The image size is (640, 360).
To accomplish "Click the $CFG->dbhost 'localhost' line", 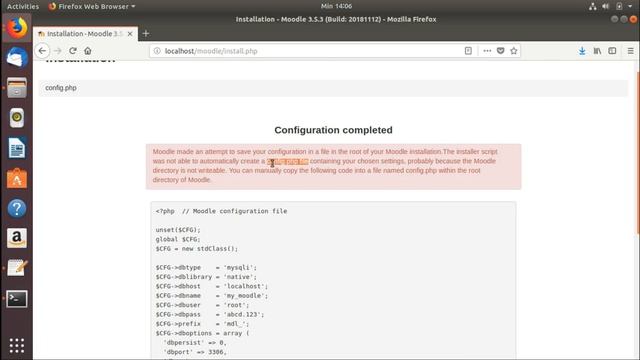I will coord(212,286).
